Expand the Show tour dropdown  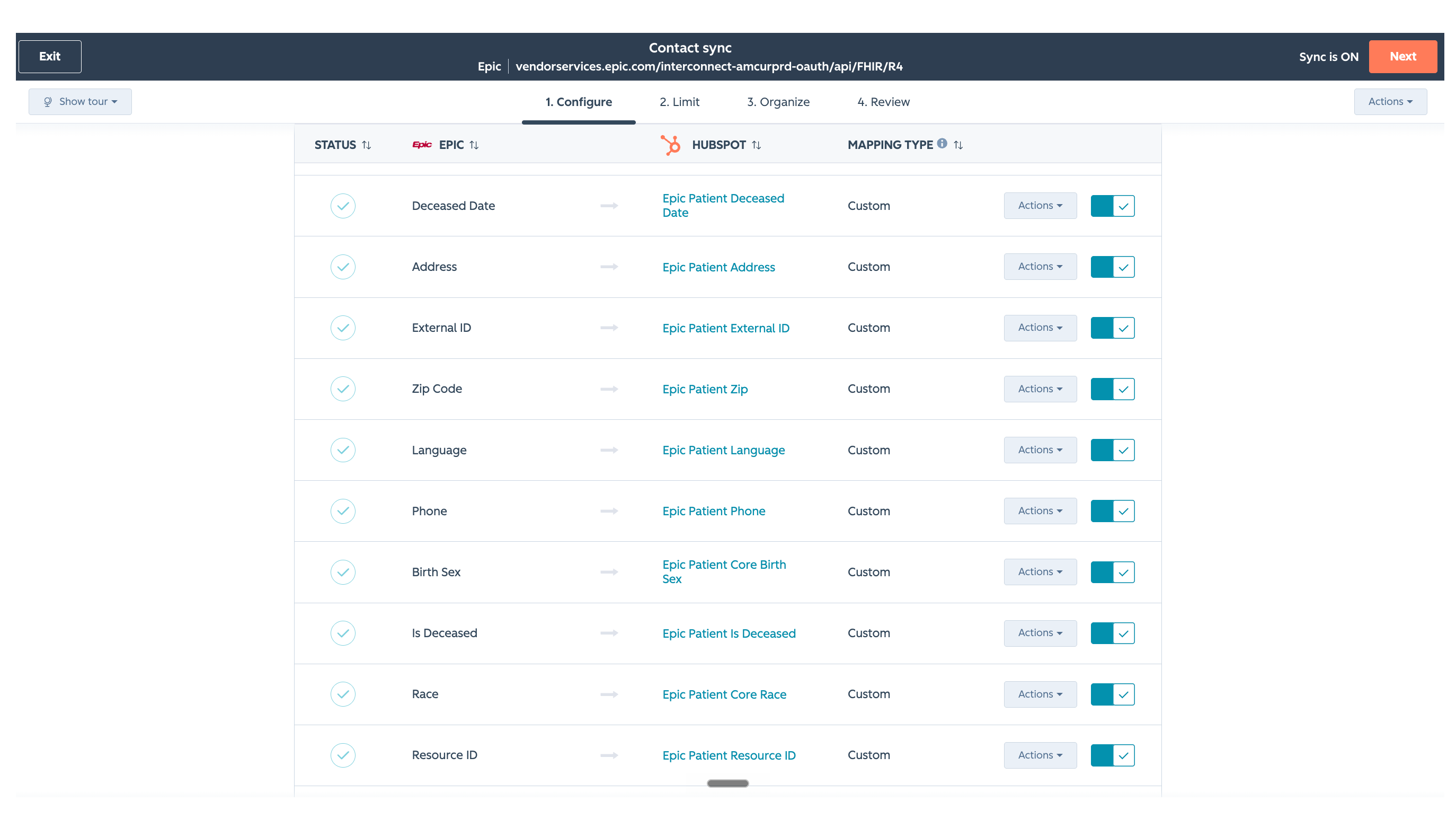(80, 102)
